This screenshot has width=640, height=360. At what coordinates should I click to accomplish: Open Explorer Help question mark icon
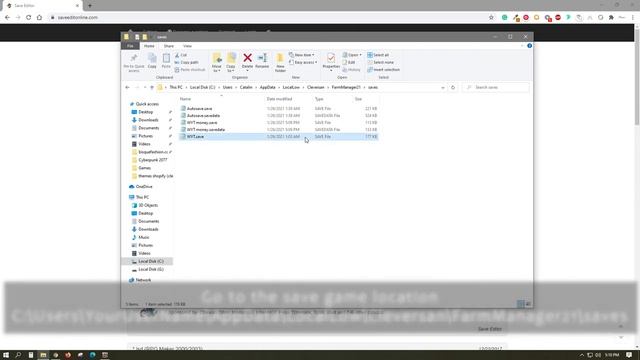(529, 46)
